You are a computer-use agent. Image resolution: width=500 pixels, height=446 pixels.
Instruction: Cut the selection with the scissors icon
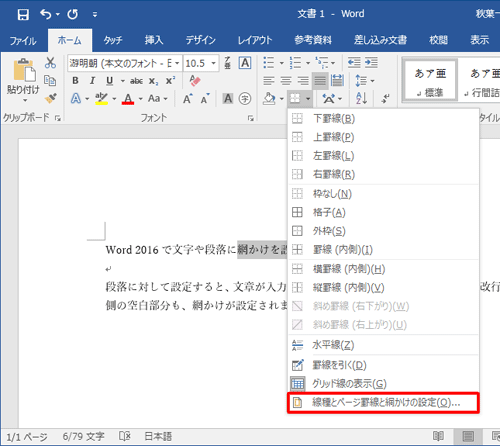[50, 63]
